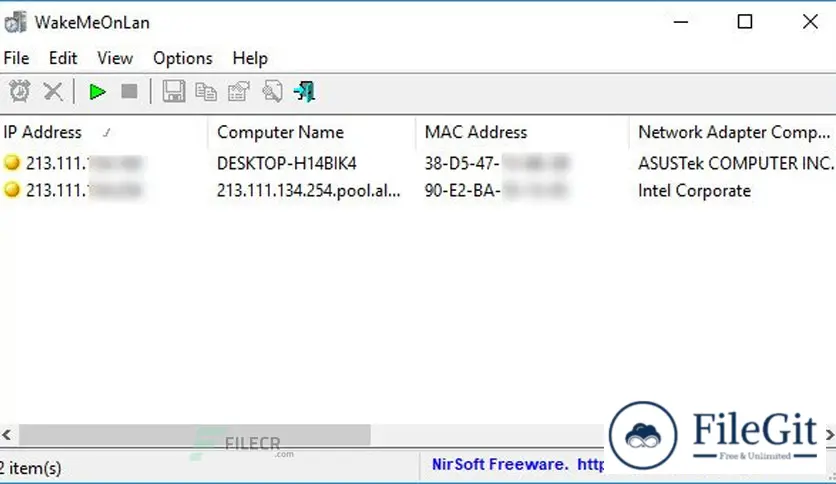Click the yellow status icon of Intel Corporate row
This screenshot has width=836, height=484.
click(12, 190)
